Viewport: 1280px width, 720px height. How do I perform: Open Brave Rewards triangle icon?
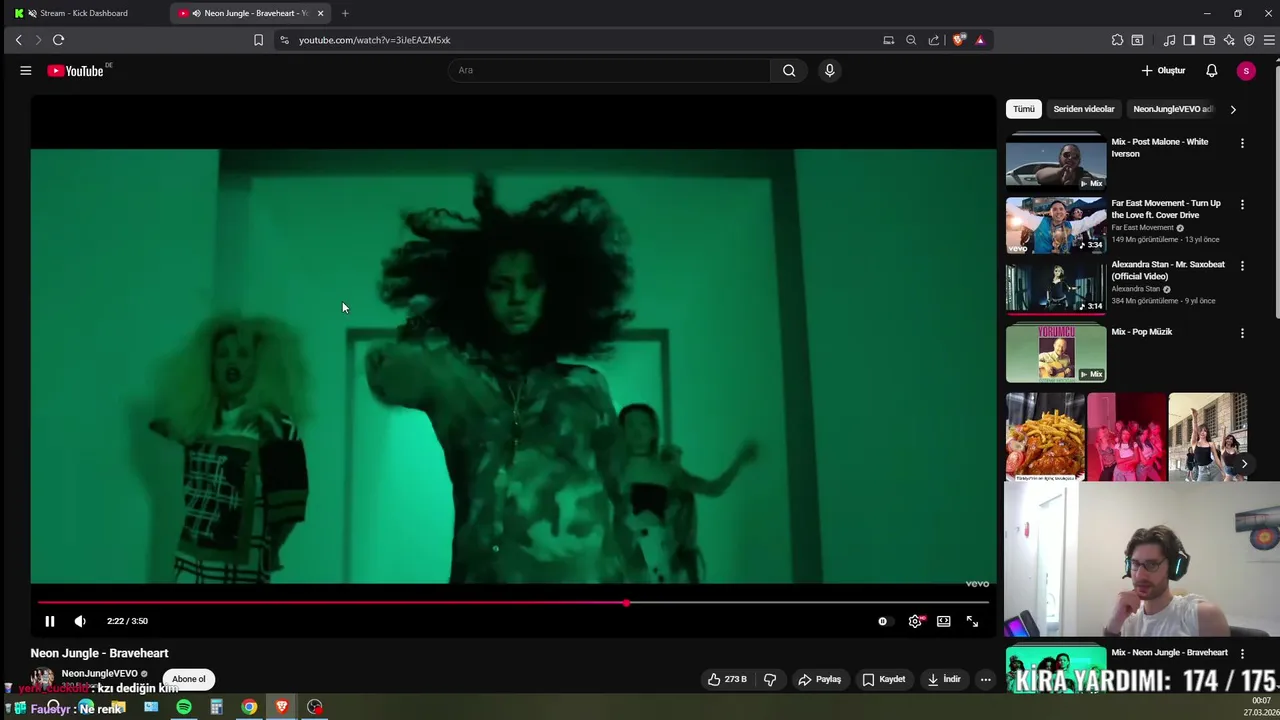tap(980, 40)
